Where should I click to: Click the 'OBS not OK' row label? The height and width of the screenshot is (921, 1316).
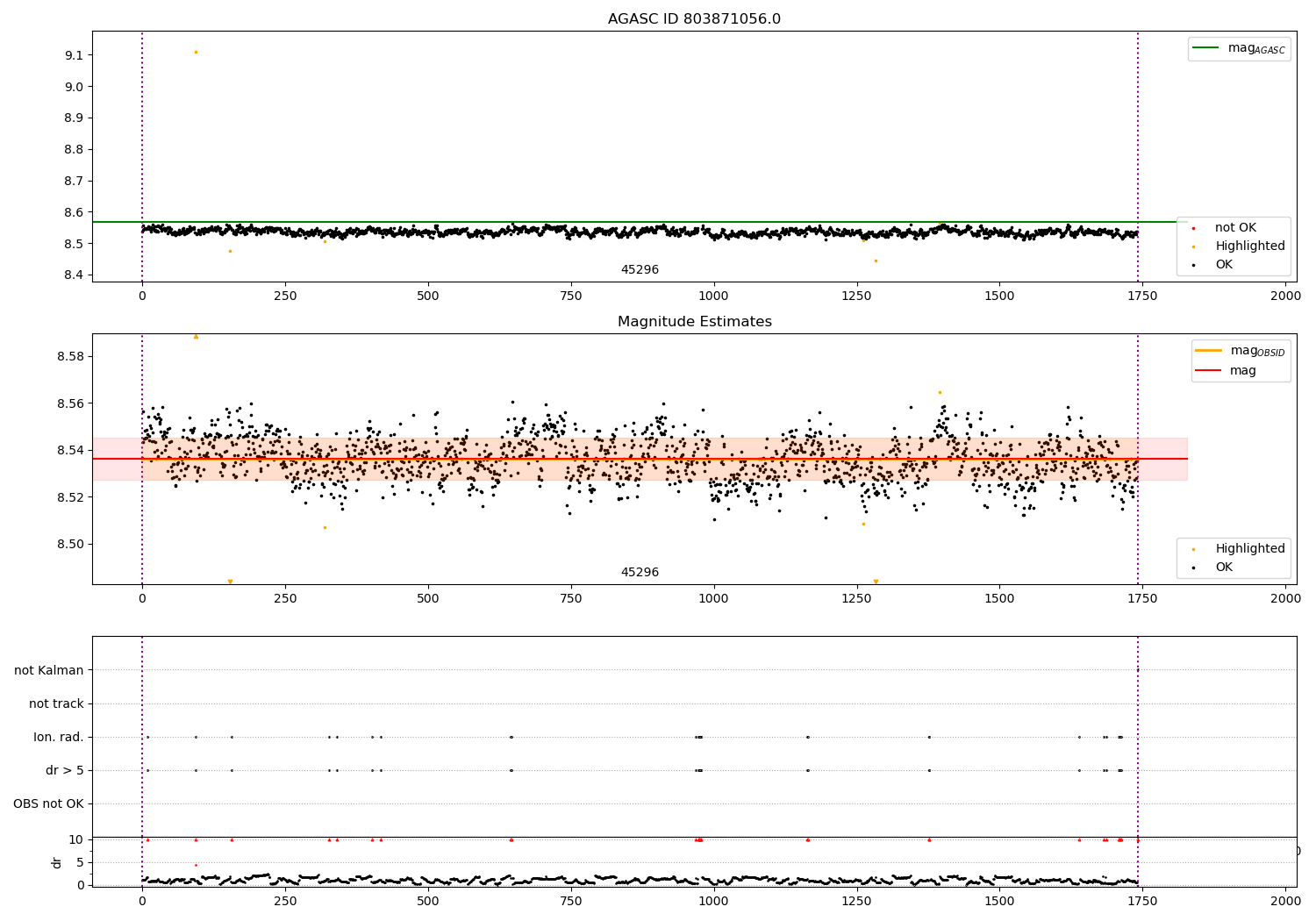point(48,804)
